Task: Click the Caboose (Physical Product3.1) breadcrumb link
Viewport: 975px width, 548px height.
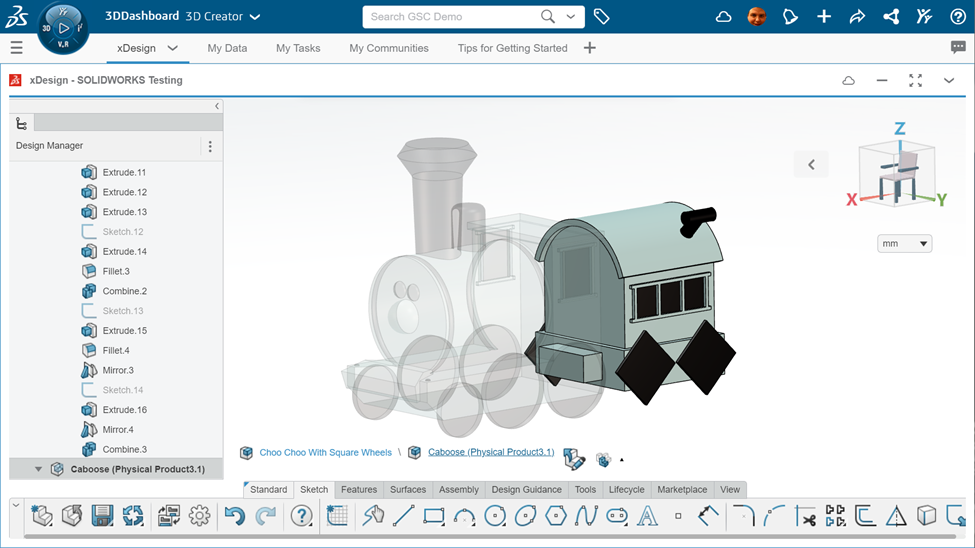Action: coord(491,452)
